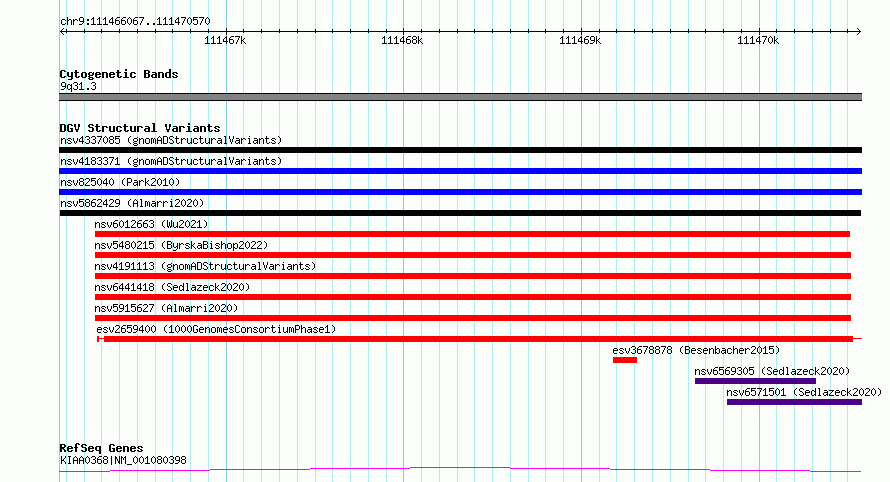
Task: Open the KIAA0368|NM_001080398 gene label
Action: pos(123,460)
